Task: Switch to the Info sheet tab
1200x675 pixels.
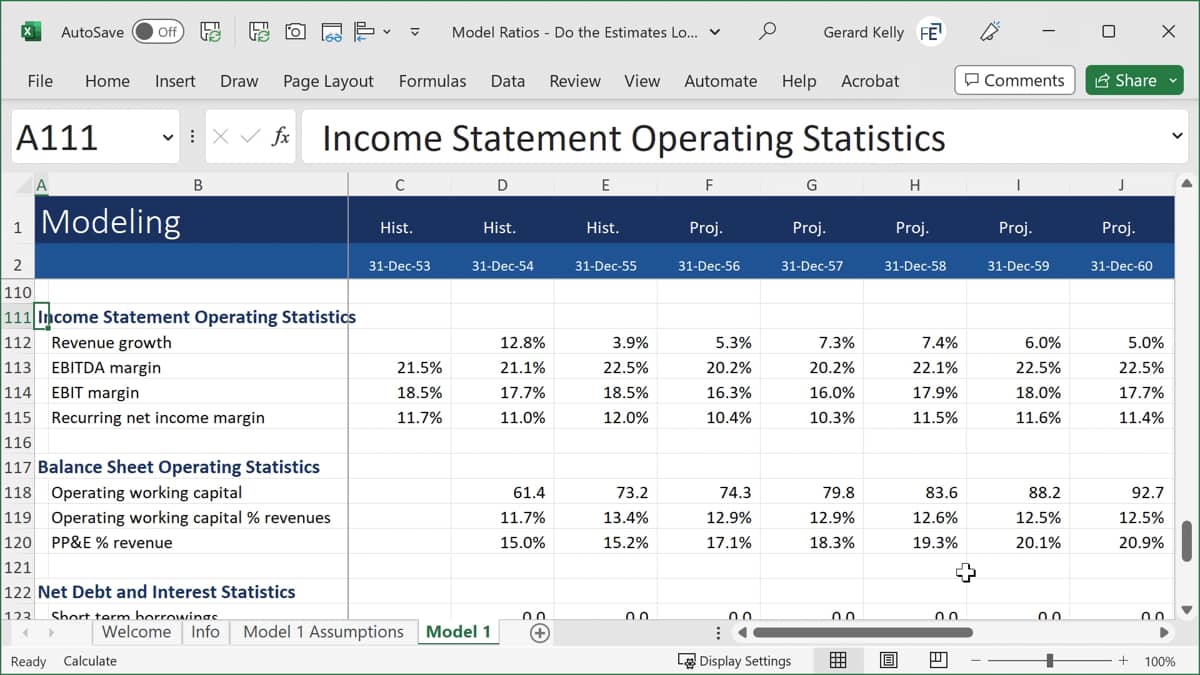Action: (x=205, y=632)
